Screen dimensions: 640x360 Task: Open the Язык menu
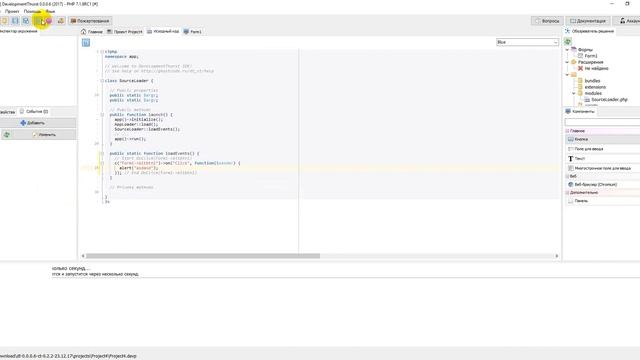pos(50,11)
